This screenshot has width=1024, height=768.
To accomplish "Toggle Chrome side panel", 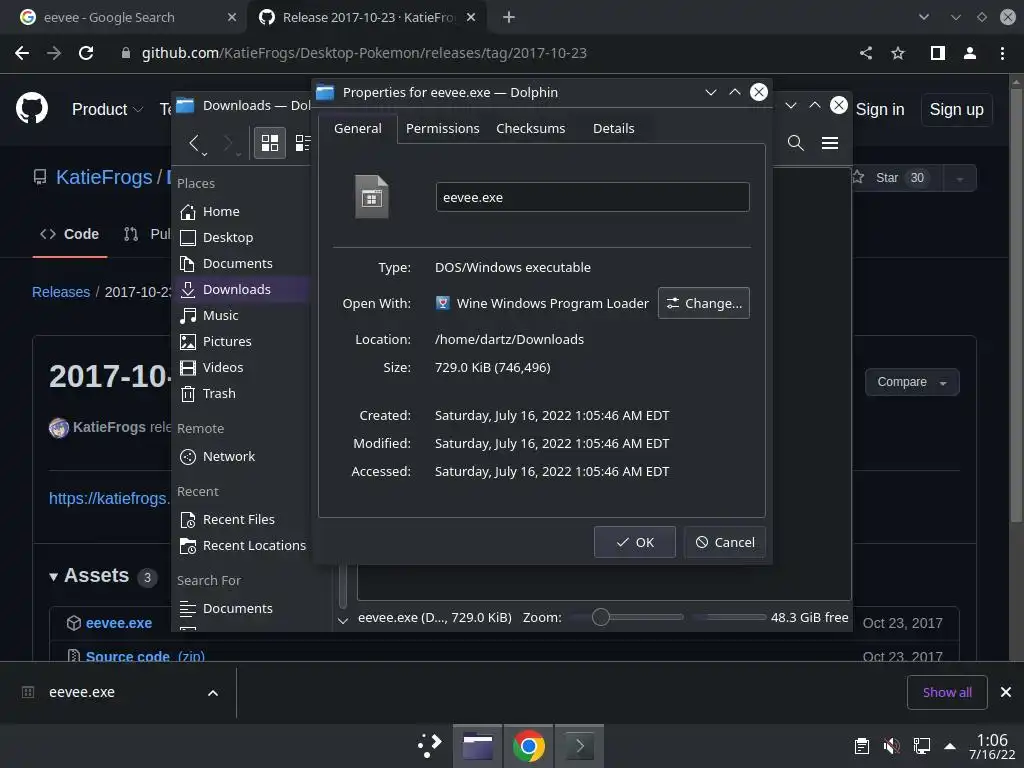I will pyautogui.click(x=938, y=53).
